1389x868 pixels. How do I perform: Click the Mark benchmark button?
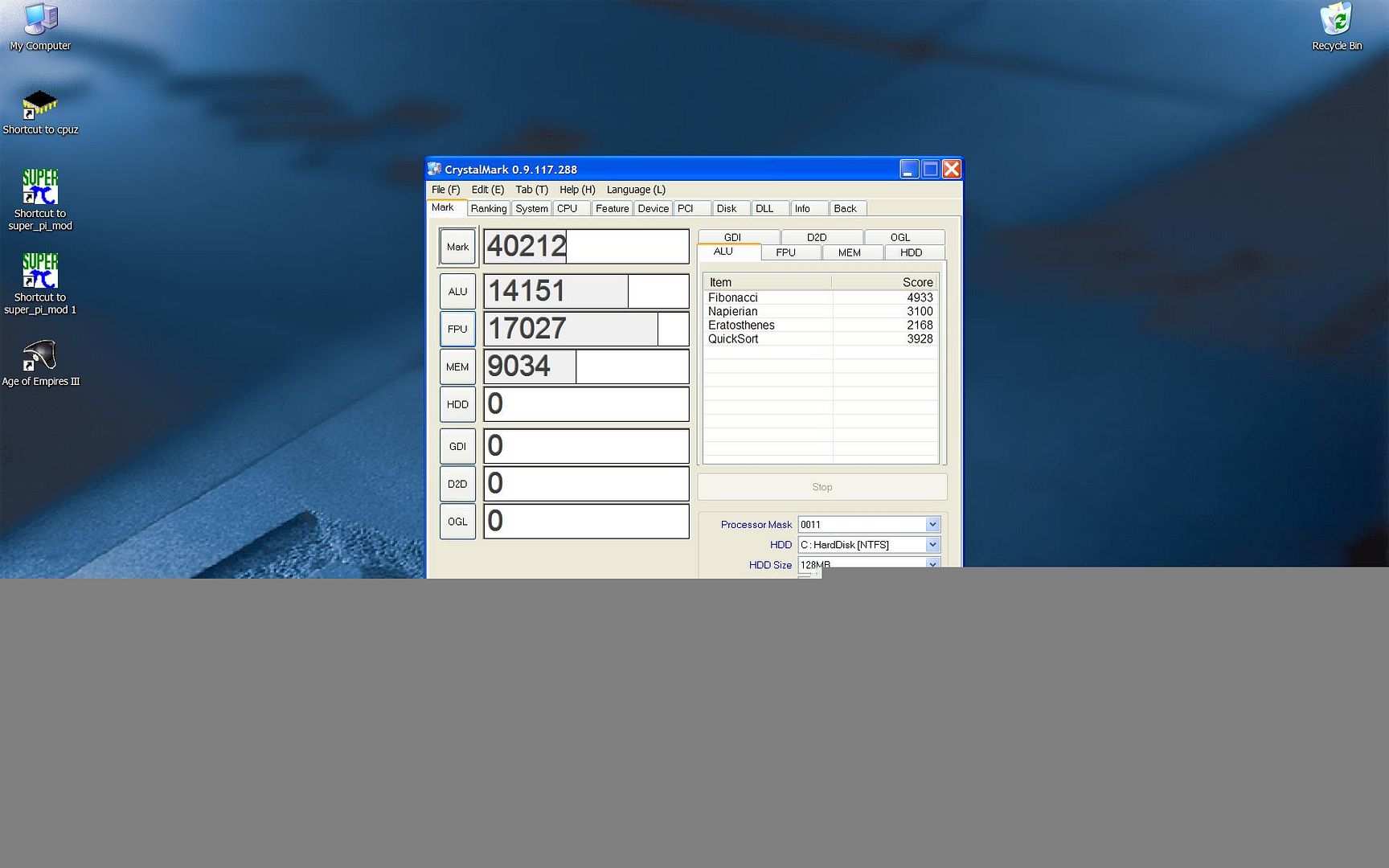pyautogui.click(x=457, y=247)
